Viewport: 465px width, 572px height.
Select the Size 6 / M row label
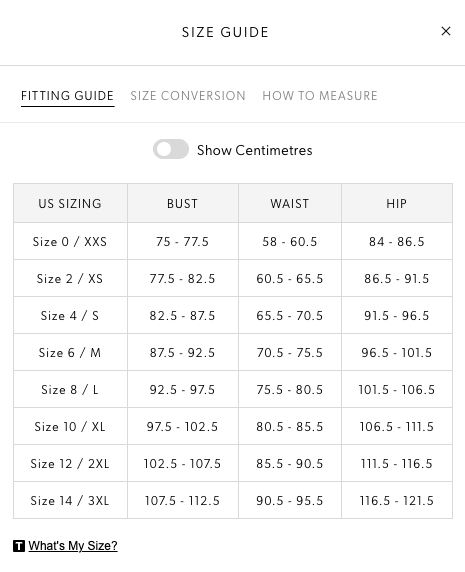tap(70, 353)
